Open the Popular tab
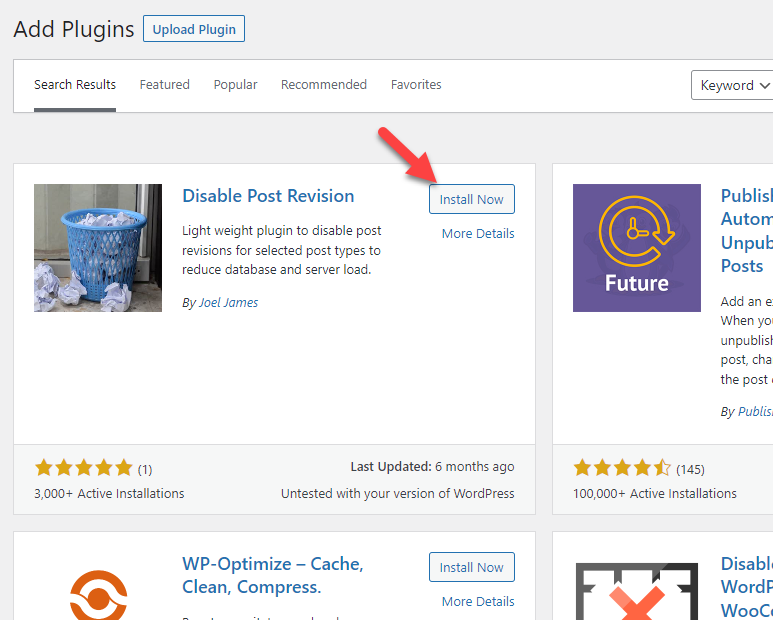Viewport: 773px width, 620px height. click(235, 85)
